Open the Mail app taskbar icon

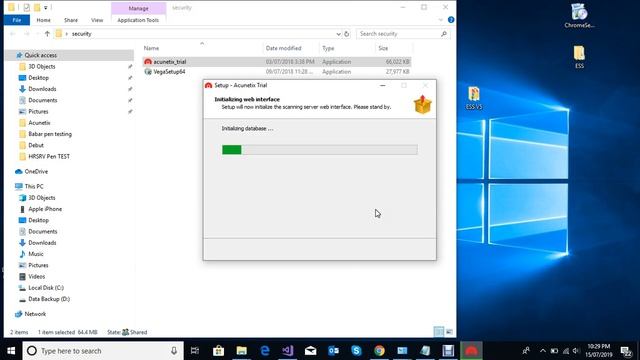point(311,351)
